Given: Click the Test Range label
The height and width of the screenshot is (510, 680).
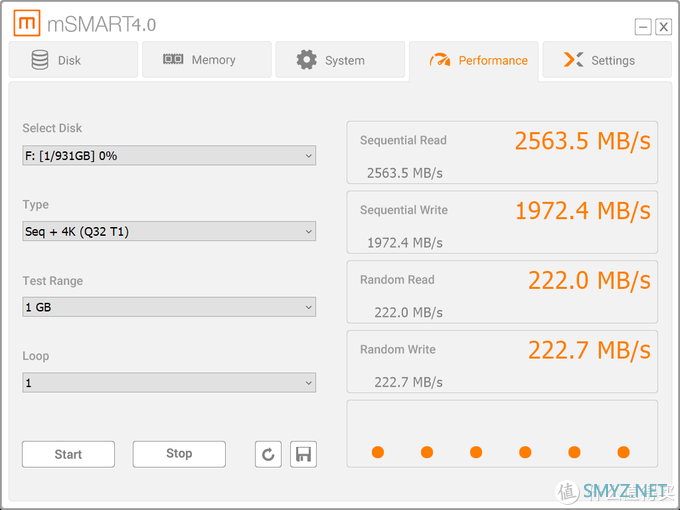Looking at the screenshot, I should pyautogui.click(x=52, y=281).
